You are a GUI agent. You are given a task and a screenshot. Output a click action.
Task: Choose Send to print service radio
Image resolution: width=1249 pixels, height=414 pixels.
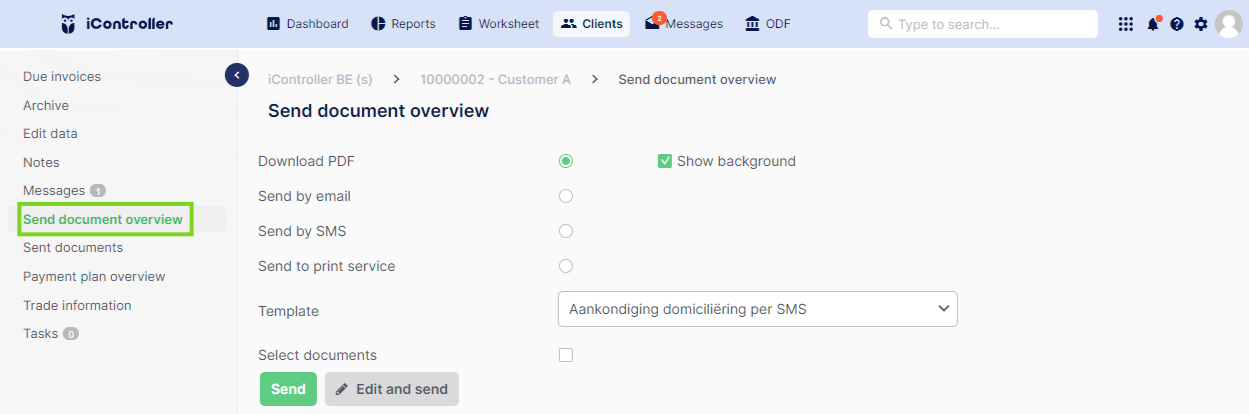tap(566, 266)
